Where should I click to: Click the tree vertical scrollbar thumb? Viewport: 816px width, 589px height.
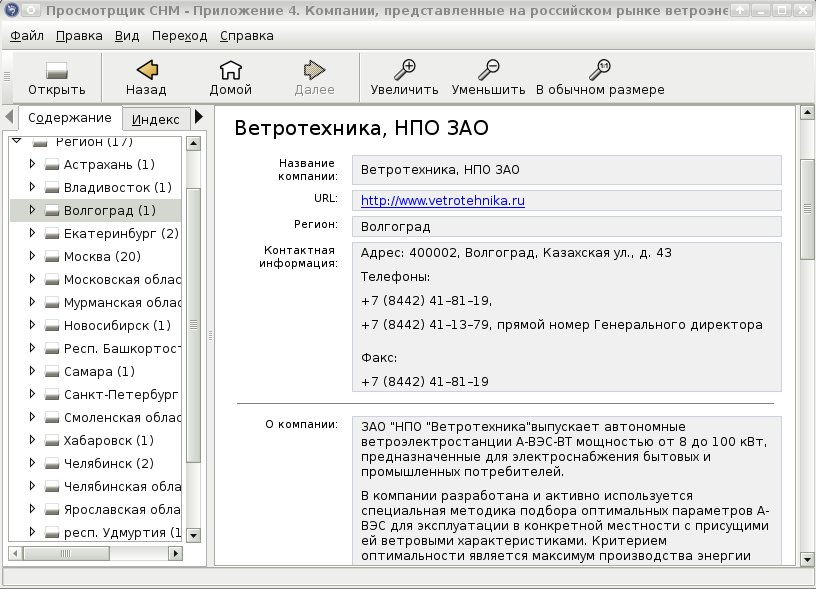click(193, 325)
